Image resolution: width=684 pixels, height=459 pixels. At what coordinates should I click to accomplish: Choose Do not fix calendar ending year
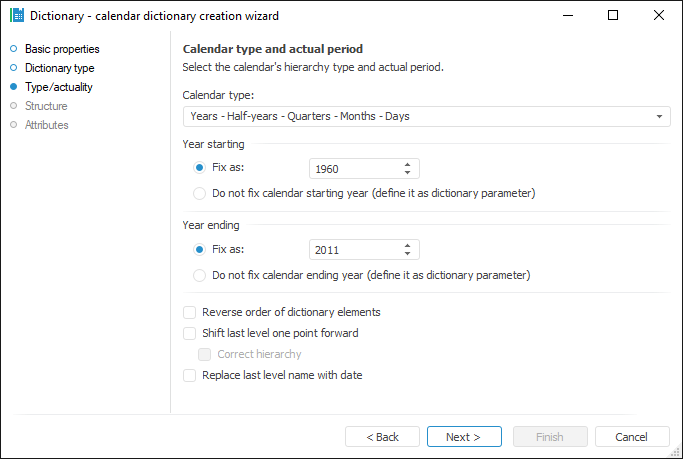(200, 275)
